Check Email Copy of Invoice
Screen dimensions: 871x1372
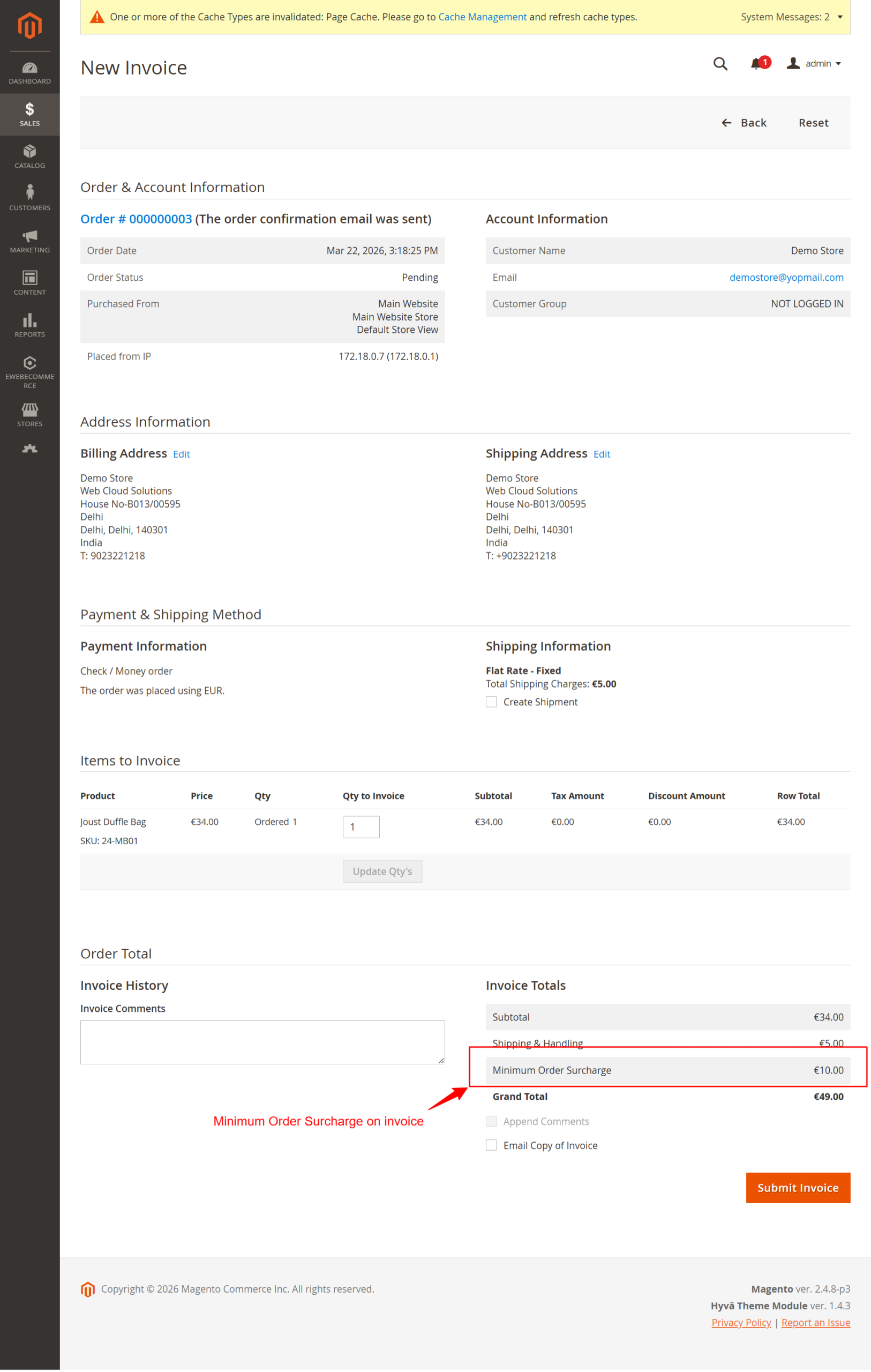[x=491, y=1145]
